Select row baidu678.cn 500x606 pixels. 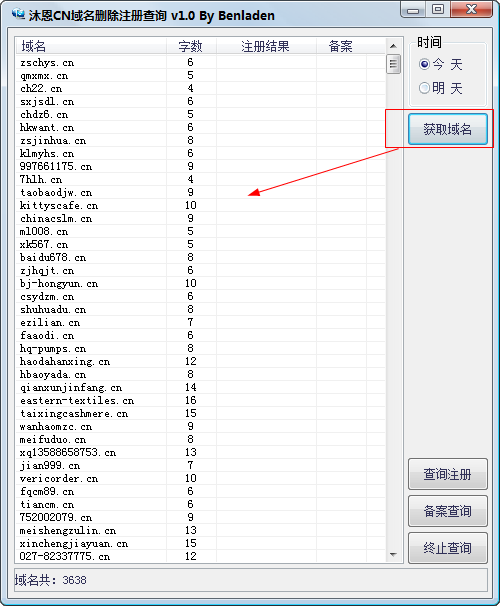tap(201, 257)
